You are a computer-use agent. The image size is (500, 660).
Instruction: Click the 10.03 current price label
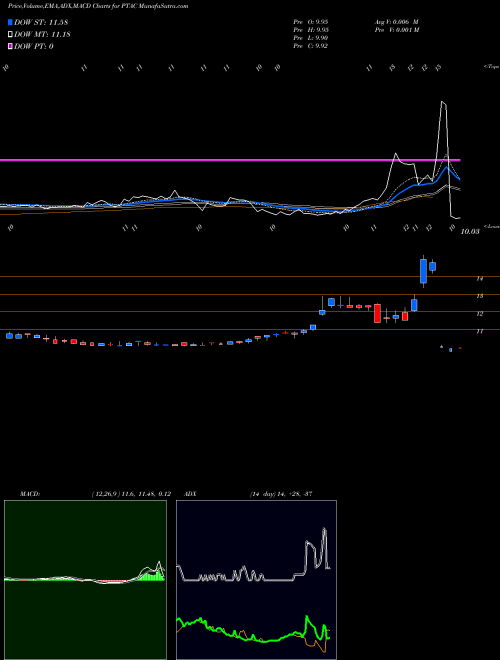(x=470, y=232)
